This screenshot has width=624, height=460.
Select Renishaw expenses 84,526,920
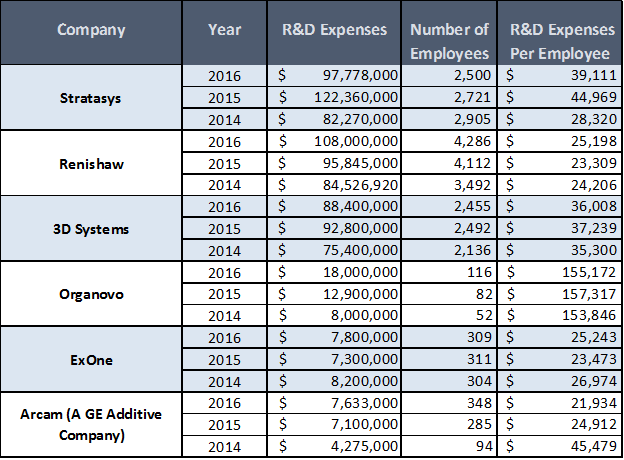pyautogui.click(x=334, y=185)
